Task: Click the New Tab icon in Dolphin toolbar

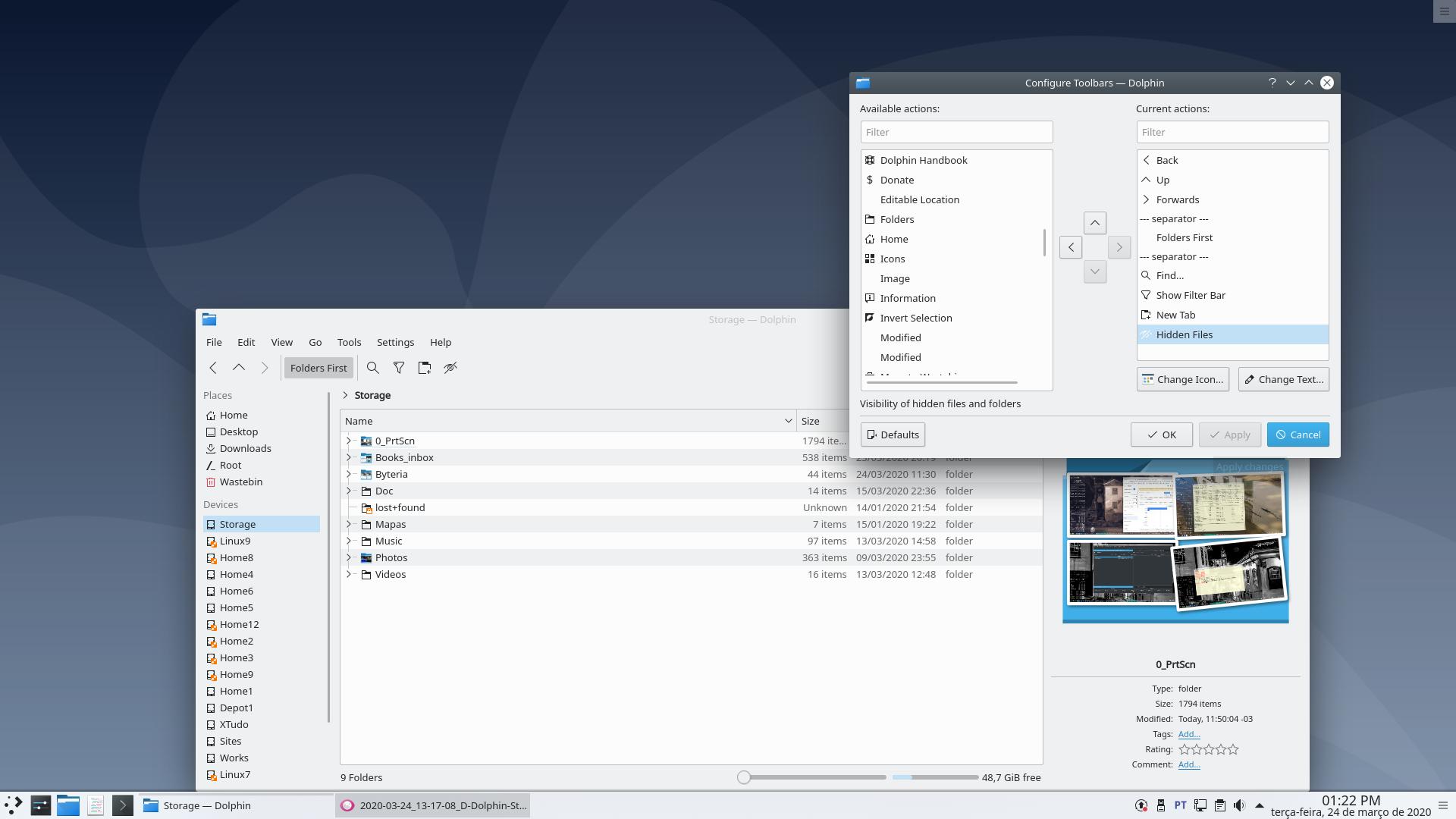Action: [x=424, y=368]
